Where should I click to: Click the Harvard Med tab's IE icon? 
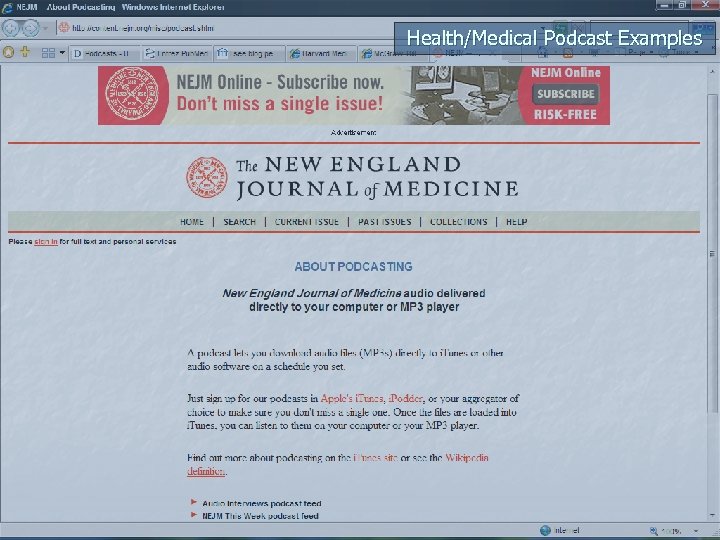point(295,54)
